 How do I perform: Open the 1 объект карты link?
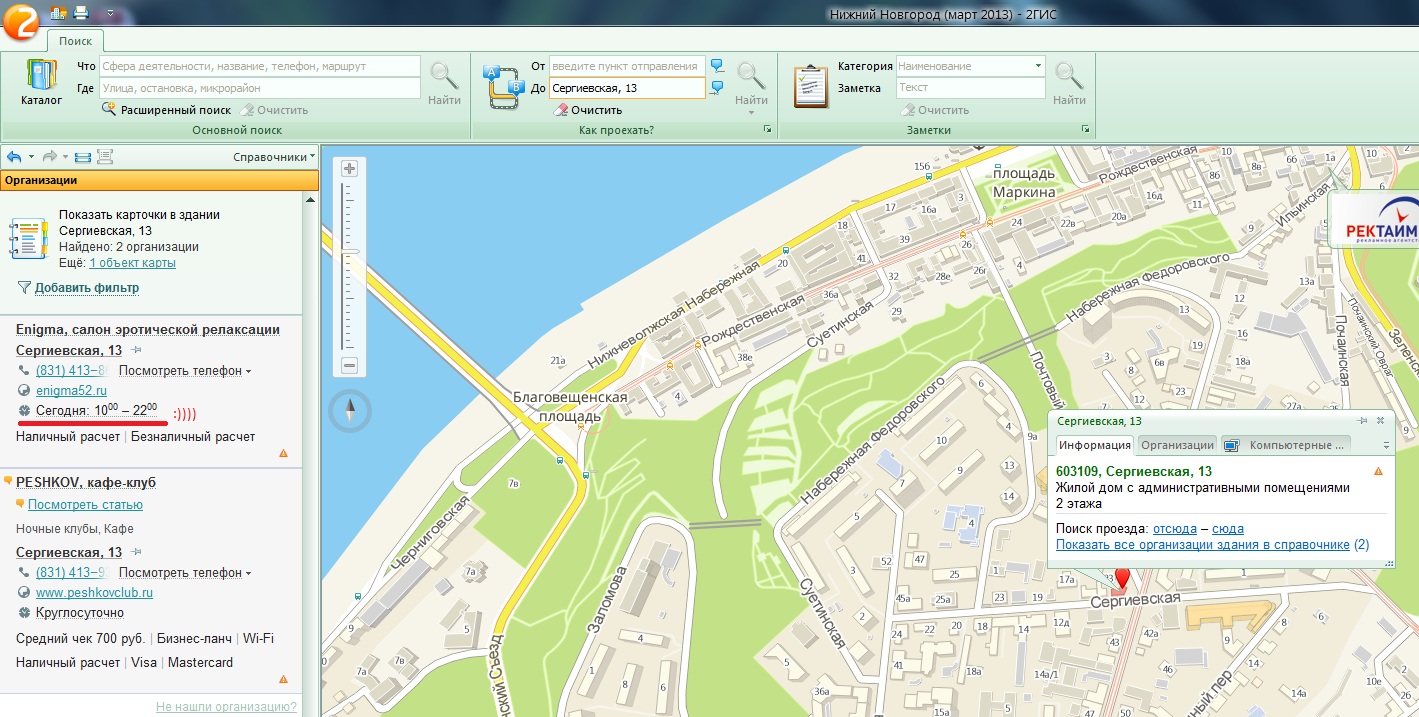132,263
